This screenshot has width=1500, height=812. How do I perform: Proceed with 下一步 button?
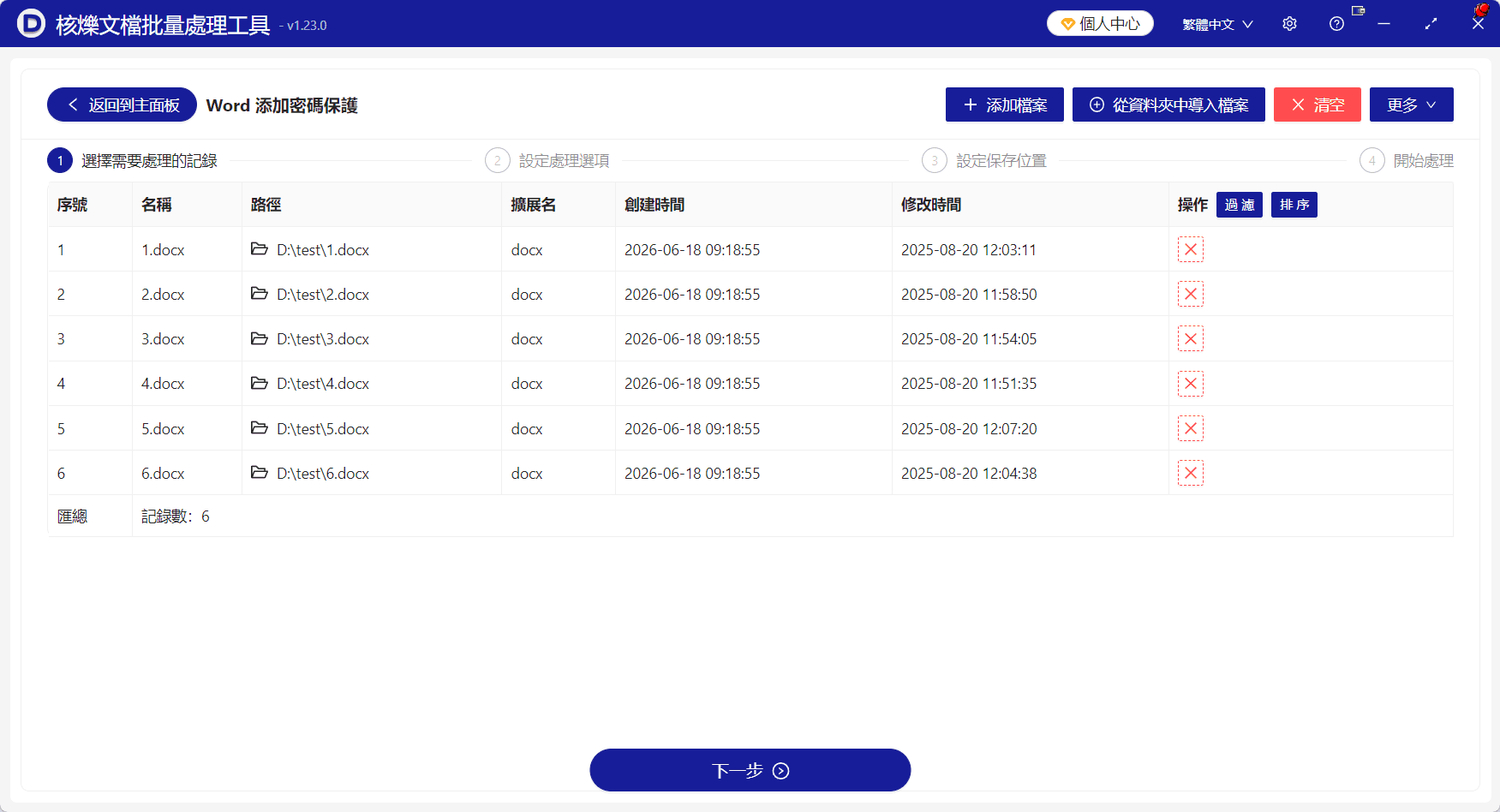click(750, 770)
